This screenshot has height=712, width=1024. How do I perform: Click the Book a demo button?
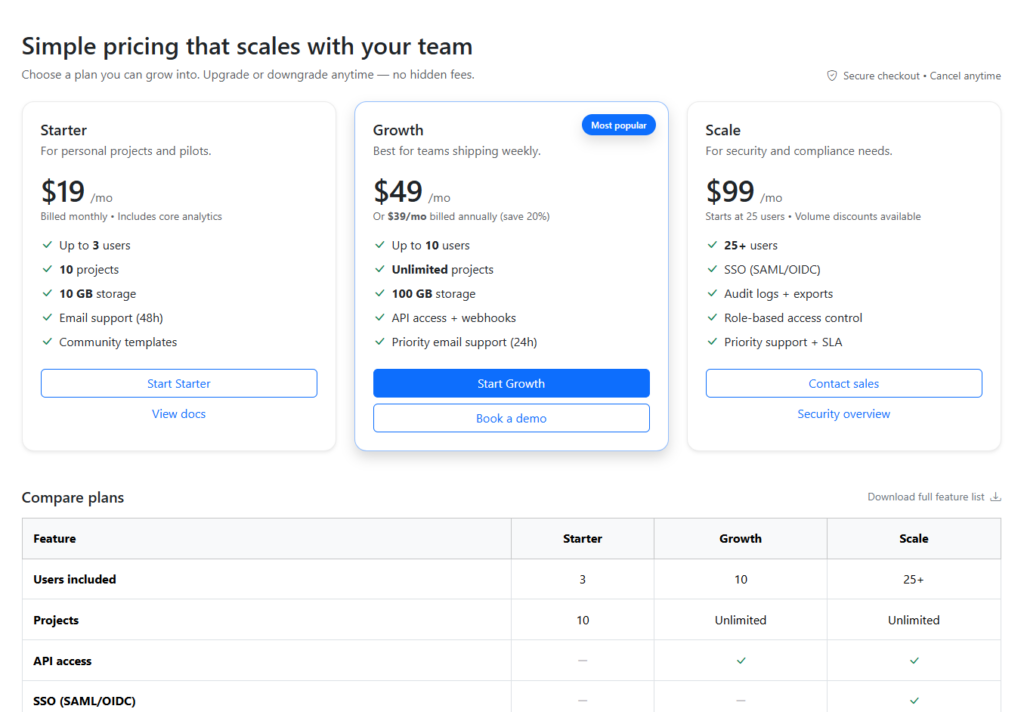tap(511, 418)
